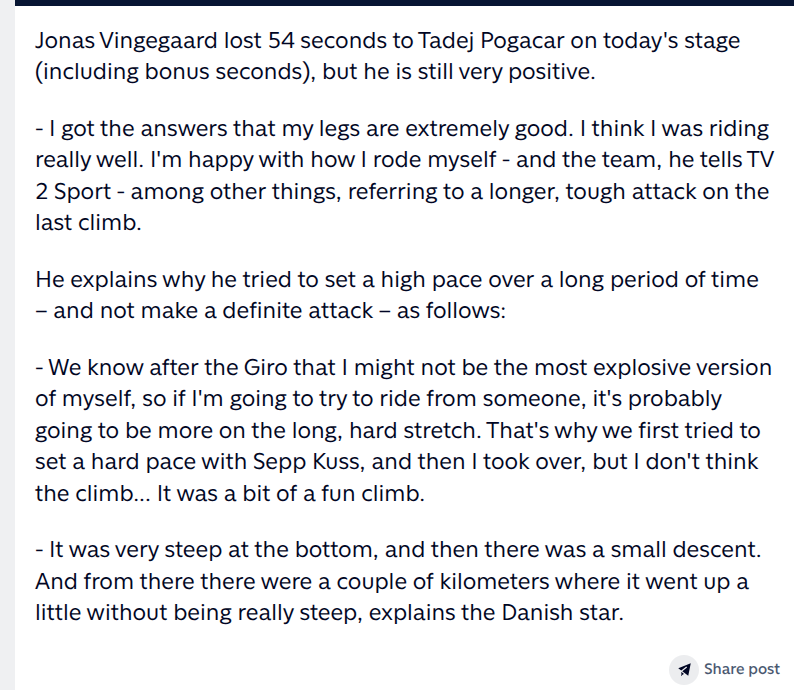Click paragraph beginning He explains why
This screenshot has width=794, height=690.
pos(396,295)
